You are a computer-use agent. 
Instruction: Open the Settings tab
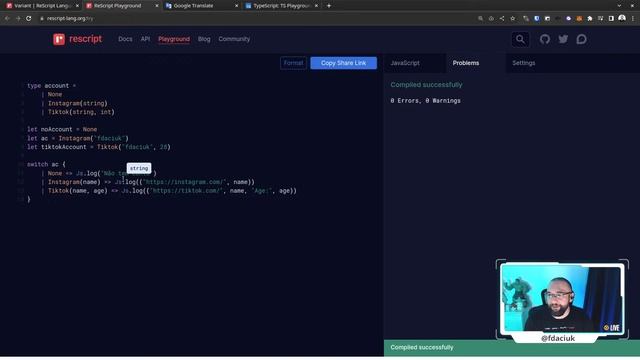click(x=524, y=63)
